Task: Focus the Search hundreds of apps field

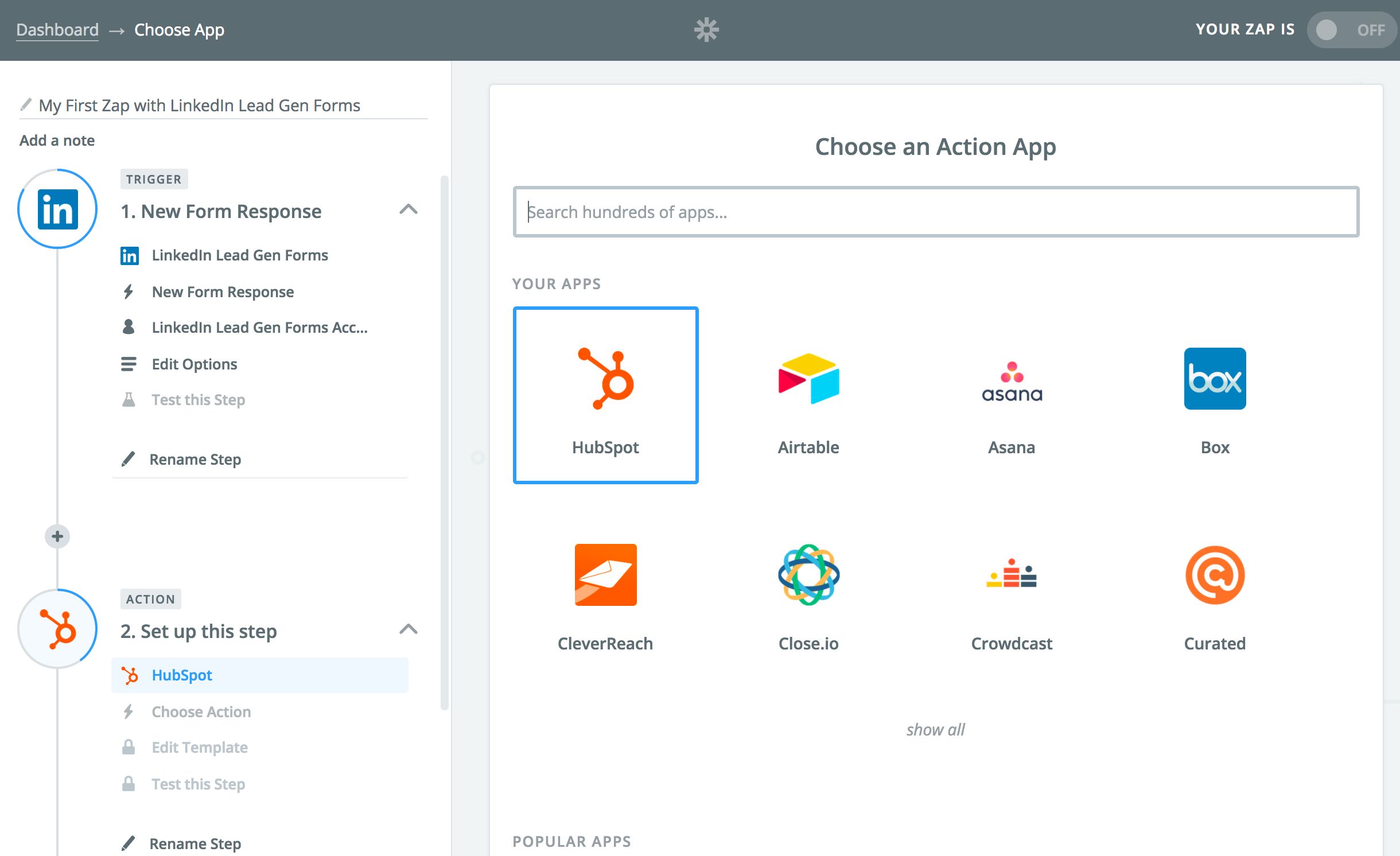Action: [935, 212]
